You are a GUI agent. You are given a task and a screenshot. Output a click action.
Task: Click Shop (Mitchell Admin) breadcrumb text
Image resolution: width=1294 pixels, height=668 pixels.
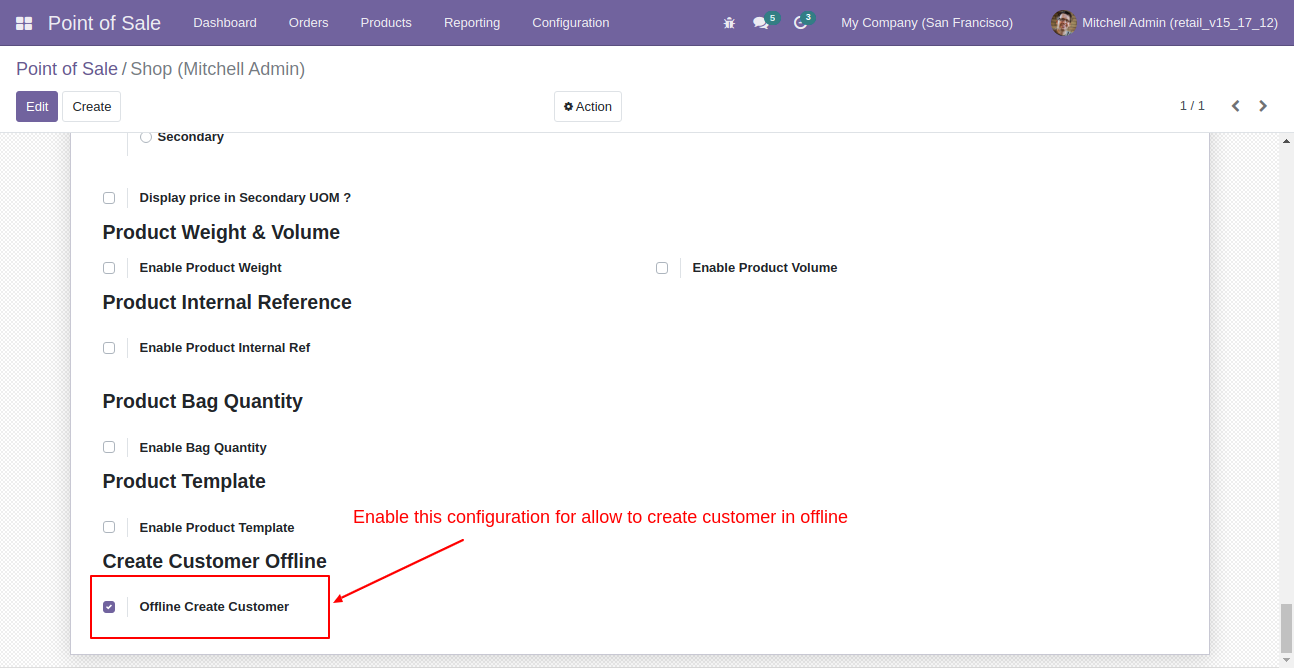218,69
